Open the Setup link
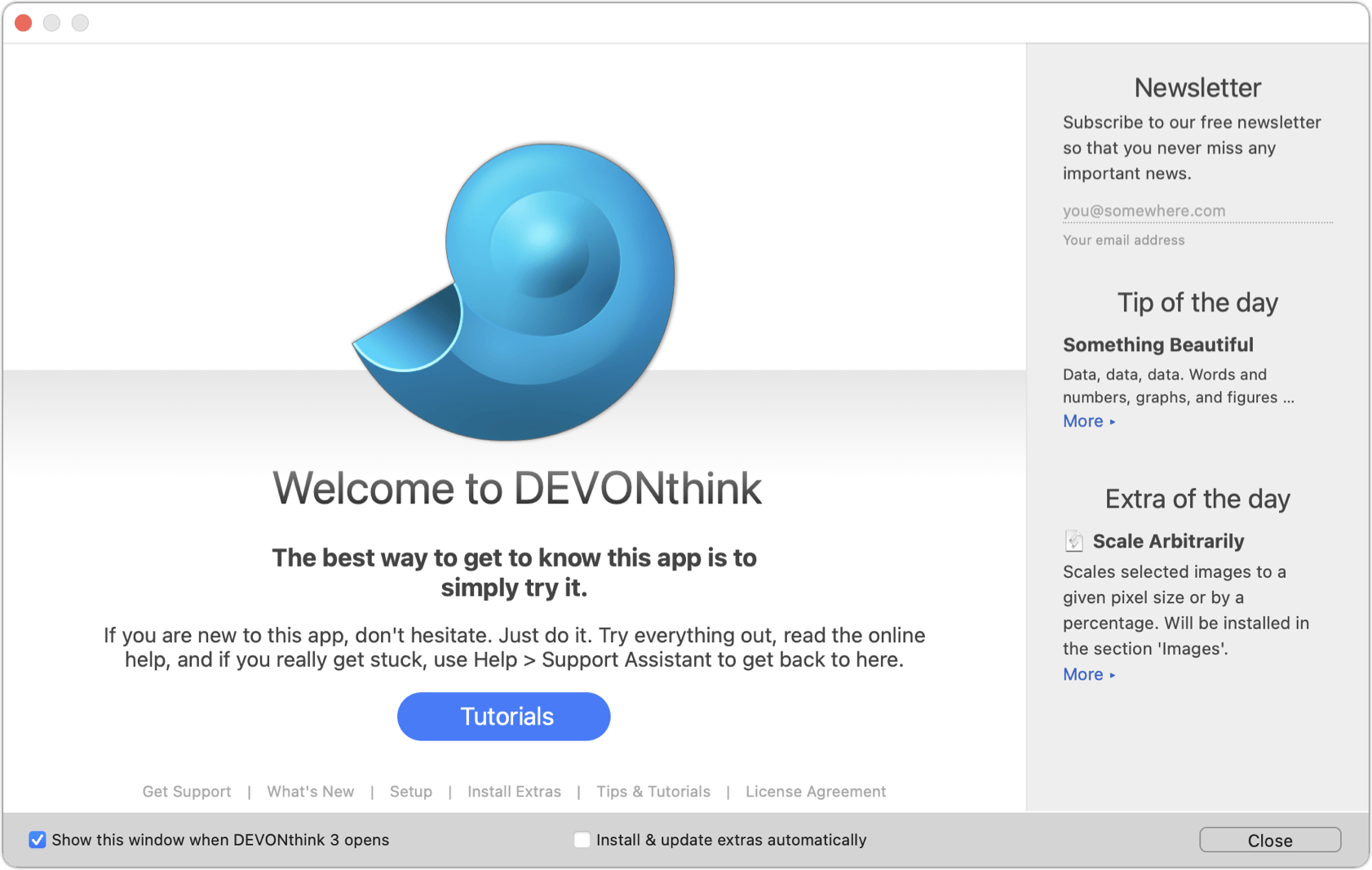Image resolution: width=1372 pixels, height=870 pixels. 411,792
